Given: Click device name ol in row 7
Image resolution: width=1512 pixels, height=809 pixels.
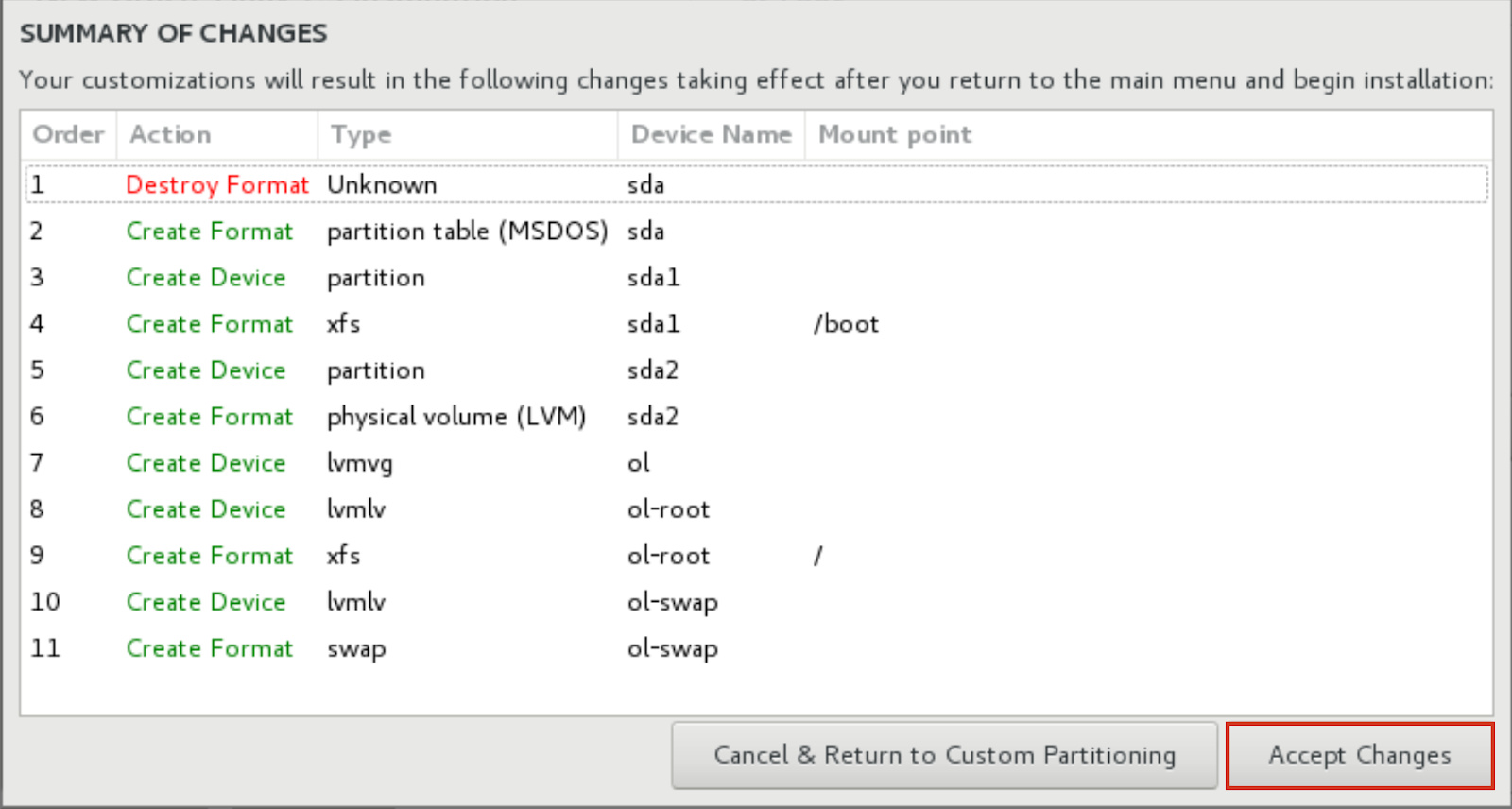Looking at the screenshot, I should click(639, 462).
